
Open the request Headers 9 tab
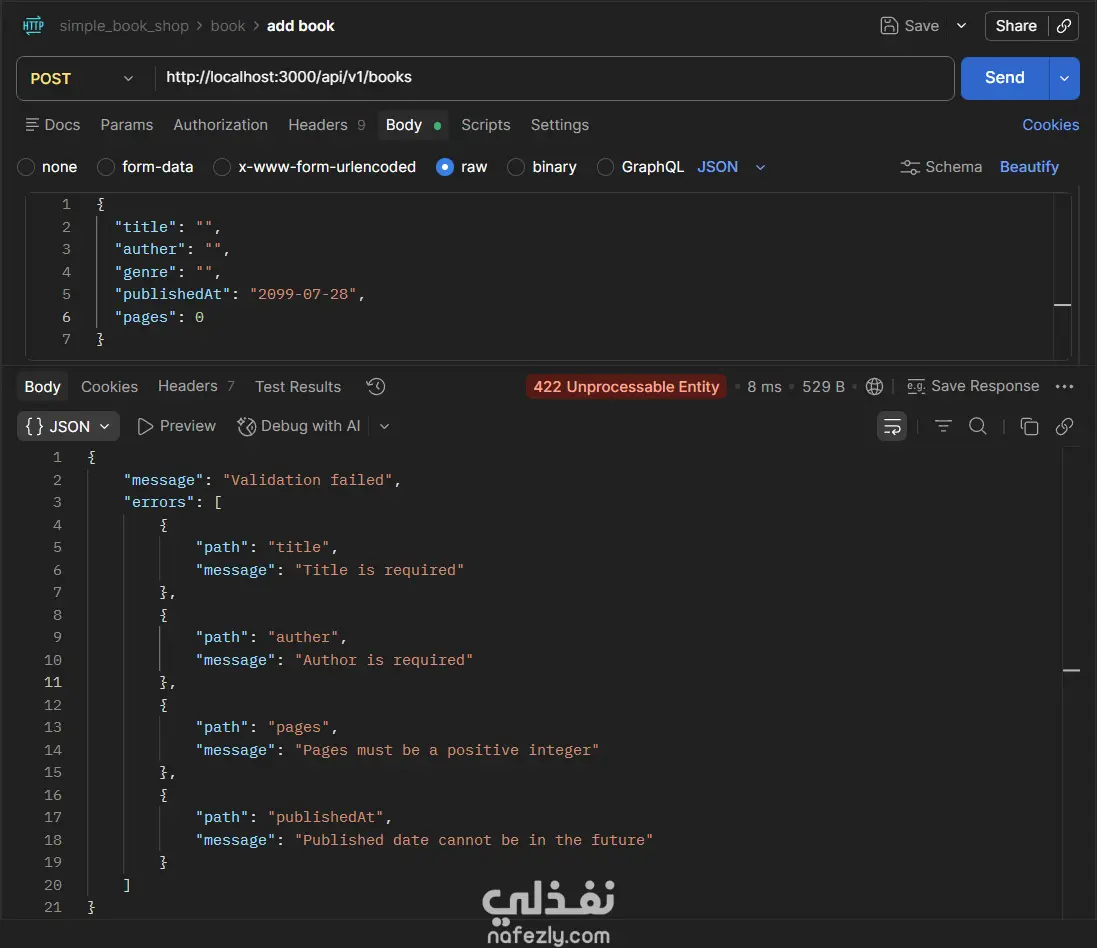327,125
